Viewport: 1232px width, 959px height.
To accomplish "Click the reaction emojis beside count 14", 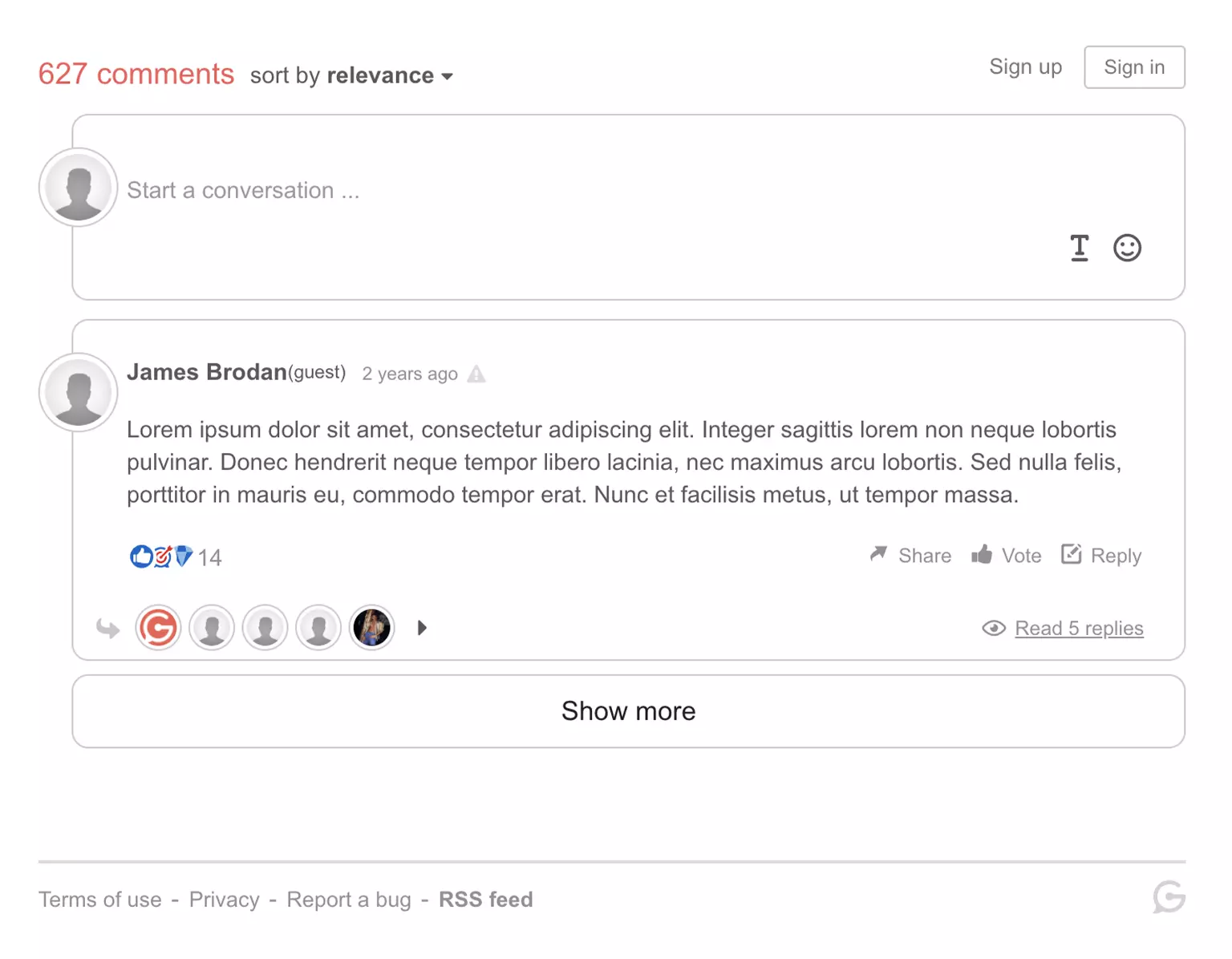I will tap(162, 556).
